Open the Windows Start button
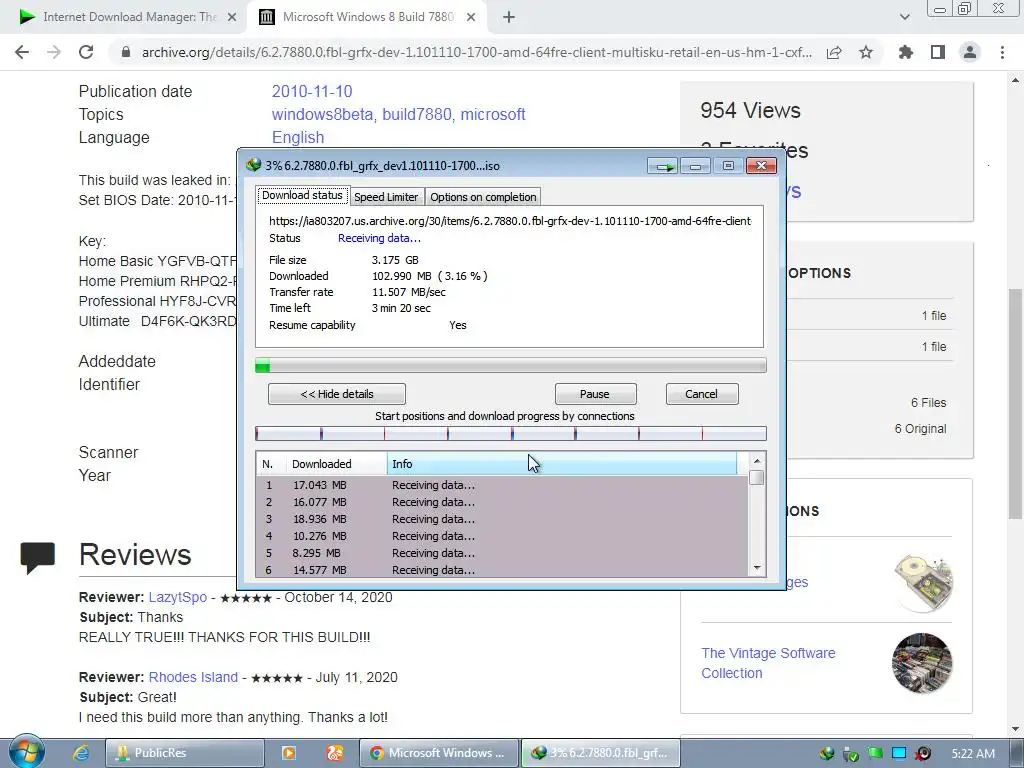The image size is (1024, 768). [26, 752]
